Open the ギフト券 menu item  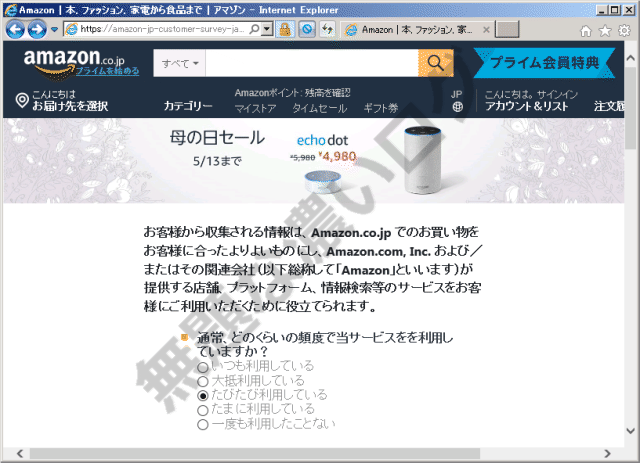381,108
